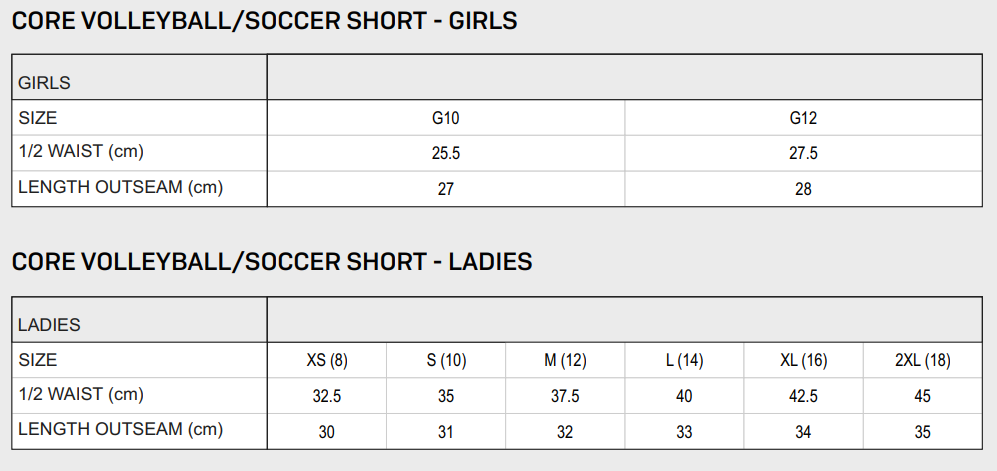This screenshot has height=471, width=997.
Task: Click the Ladies shorts section heading
Action: tap(271, 263)
